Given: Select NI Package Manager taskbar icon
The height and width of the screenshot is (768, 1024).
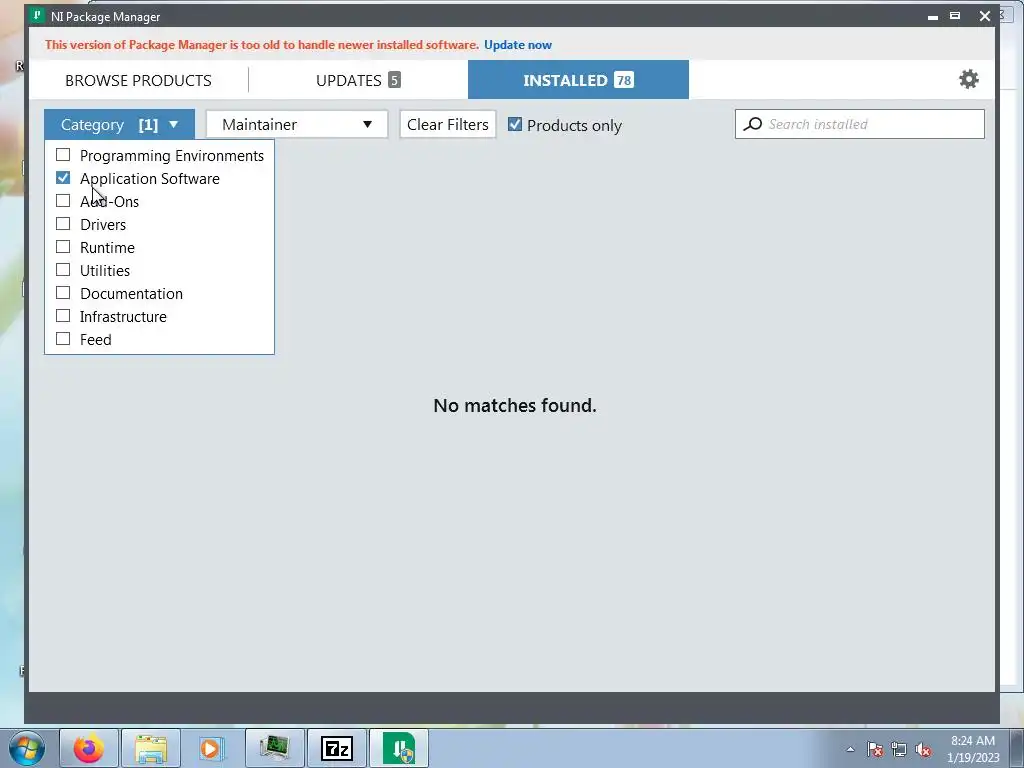Looking at the screenshot, I should (x=399, y=748).
